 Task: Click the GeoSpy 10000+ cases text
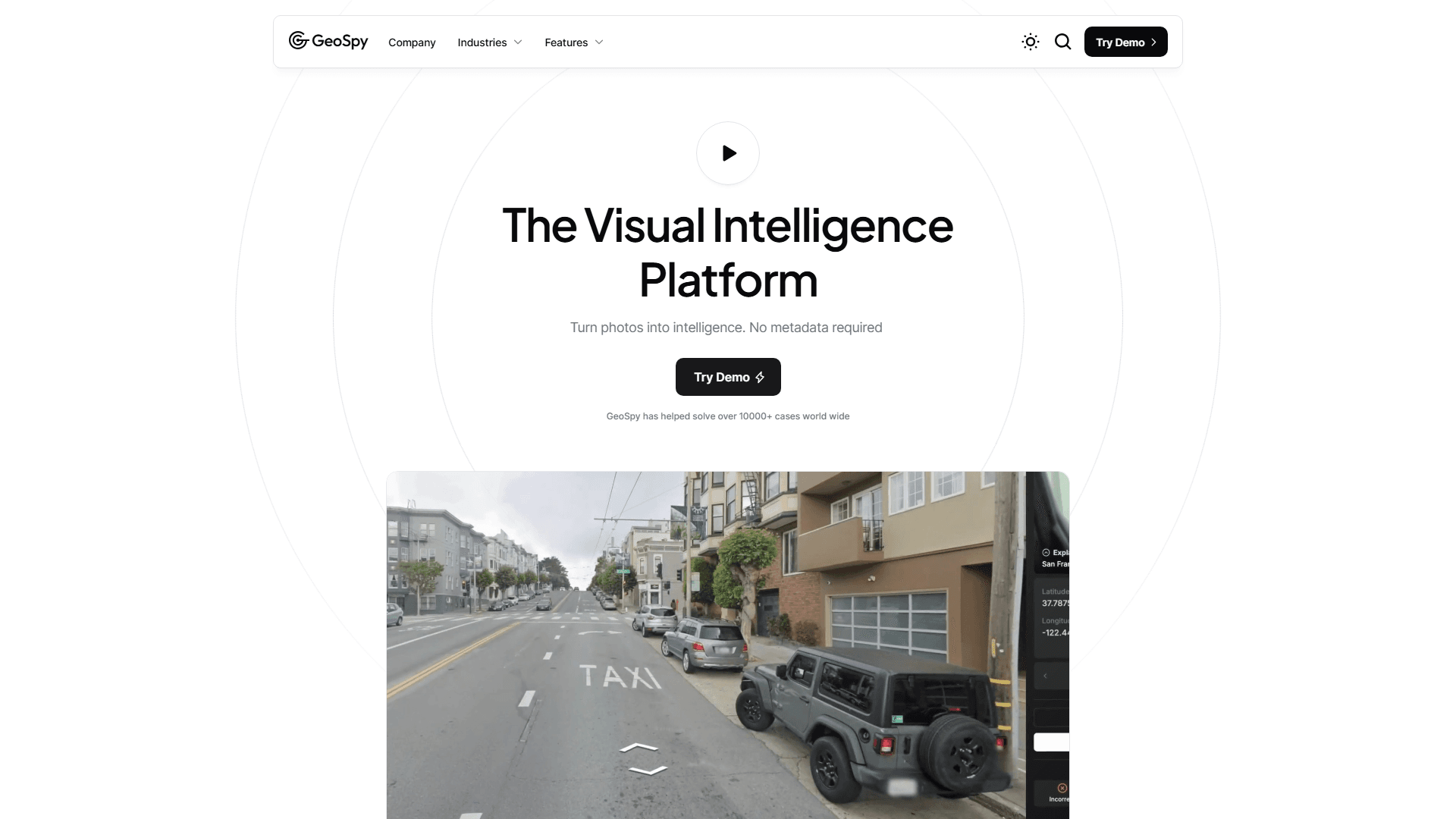tap(728, 416)
